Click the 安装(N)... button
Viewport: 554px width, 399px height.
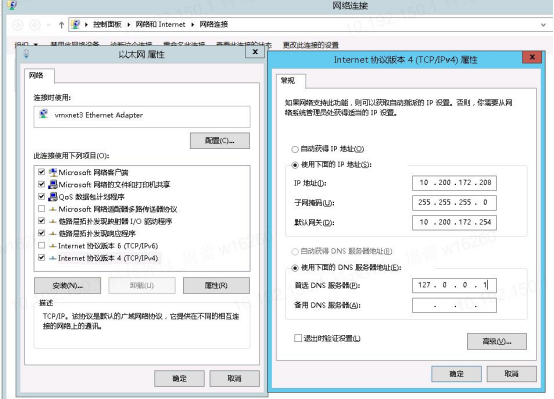click(67, 286)
